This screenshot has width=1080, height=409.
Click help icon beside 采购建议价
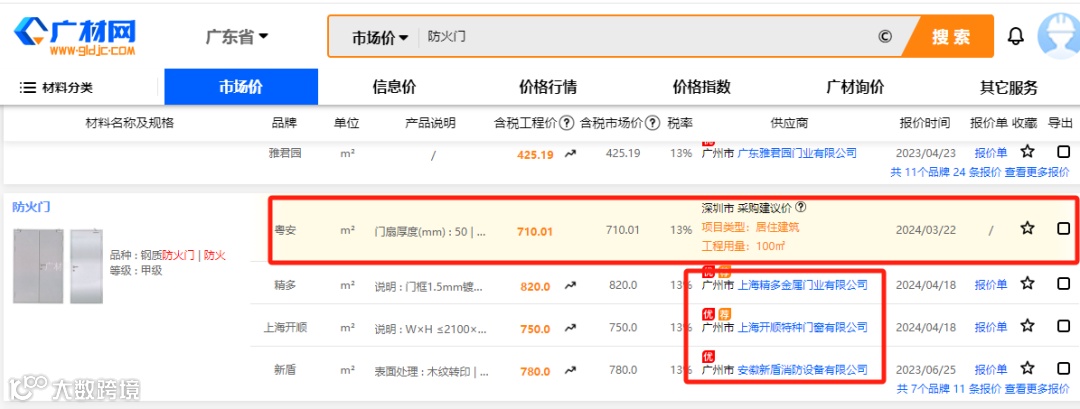(x=801, y=207)
